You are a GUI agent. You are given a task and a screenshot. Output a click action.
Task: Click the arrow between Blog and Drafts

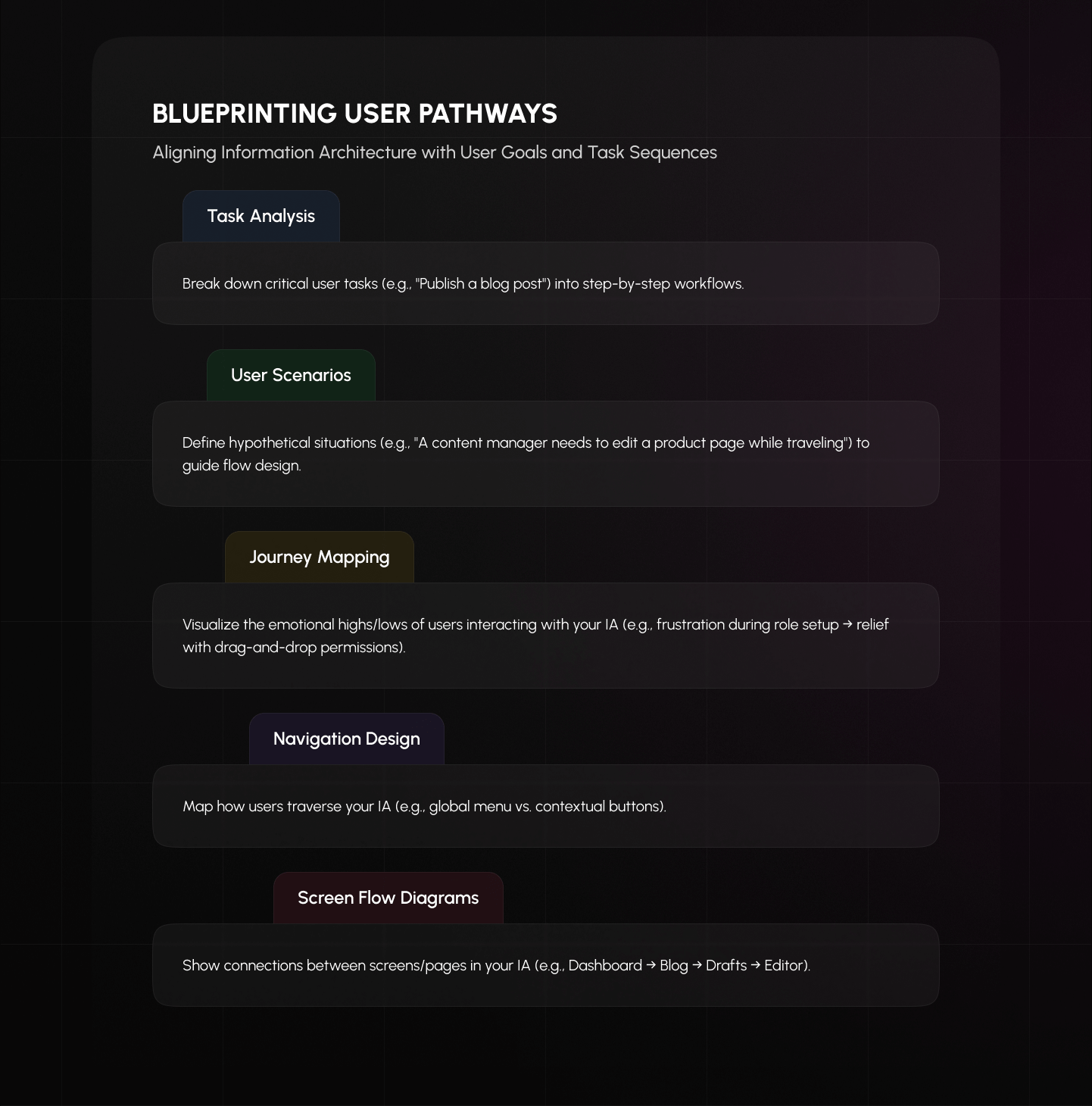pos(697,966)
